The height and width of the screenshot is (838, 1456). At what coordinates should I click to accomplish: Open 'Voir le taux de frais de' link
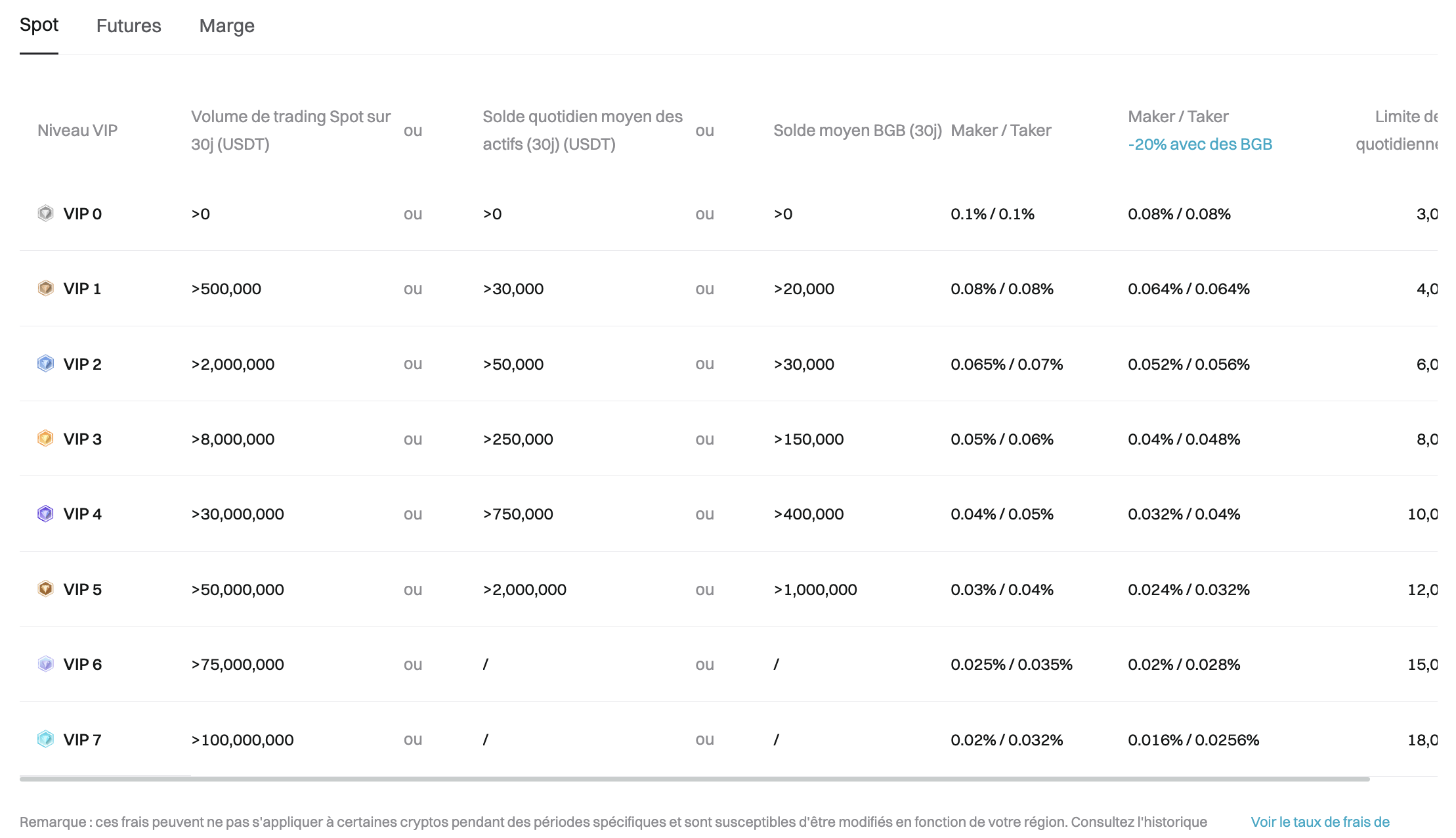point(1320,822)
